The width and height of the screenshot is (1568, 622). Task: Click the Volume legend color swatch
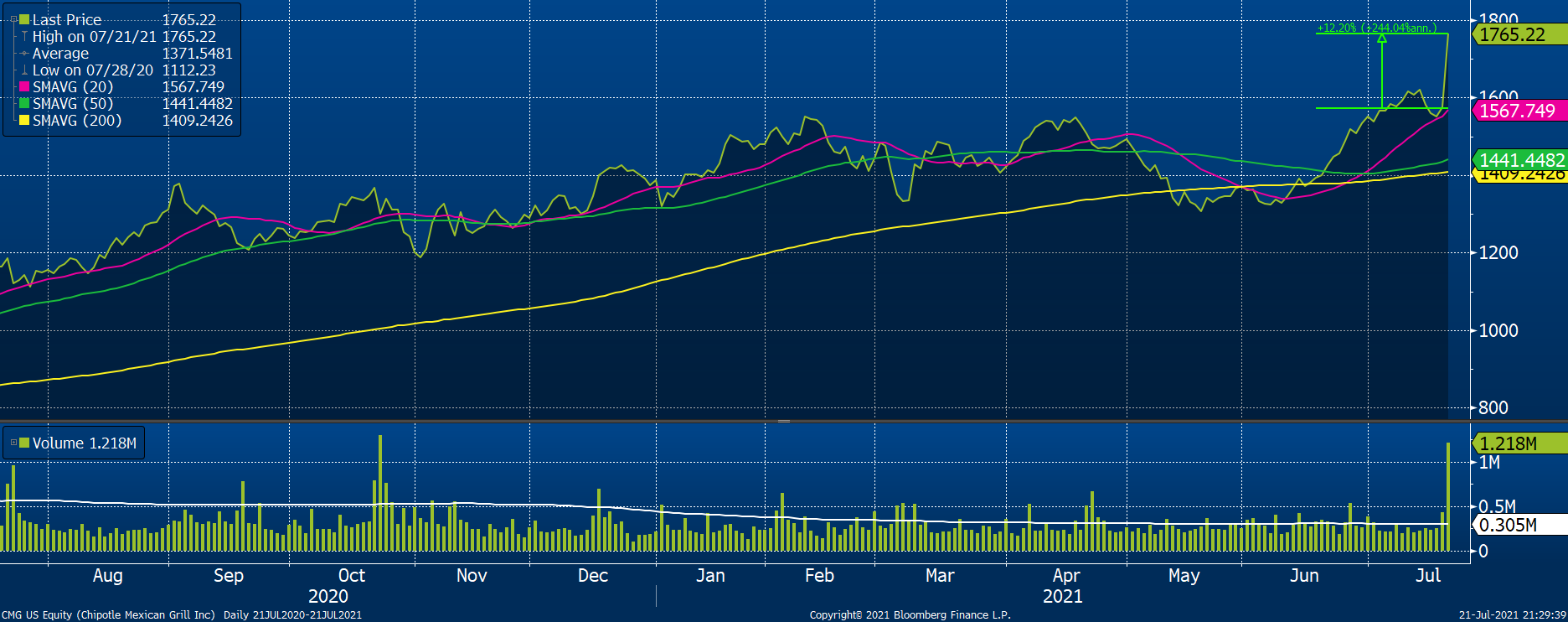click(x=24, y=443)
